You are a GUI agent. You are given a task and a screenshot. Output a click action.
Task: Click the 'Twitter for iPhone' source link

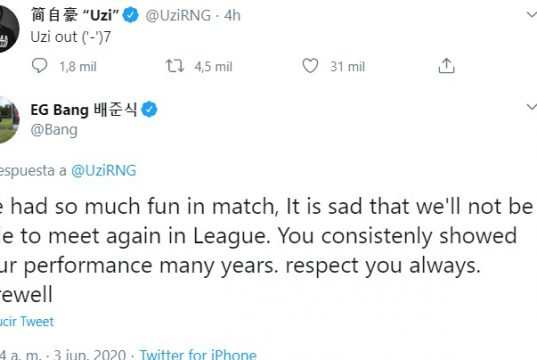tap(198, 354)
